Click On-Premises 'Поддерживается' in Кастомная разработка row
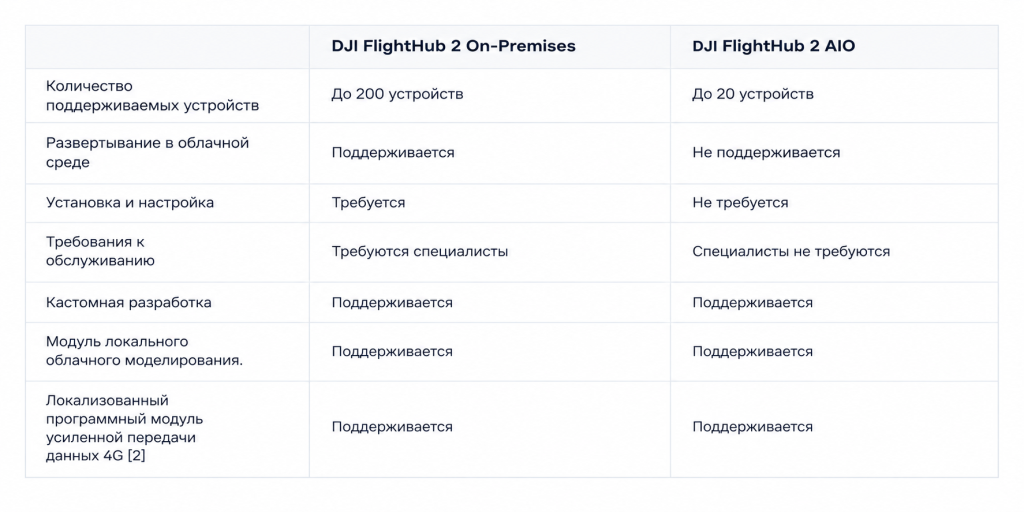1024x512 pixels. coord(392,302)
